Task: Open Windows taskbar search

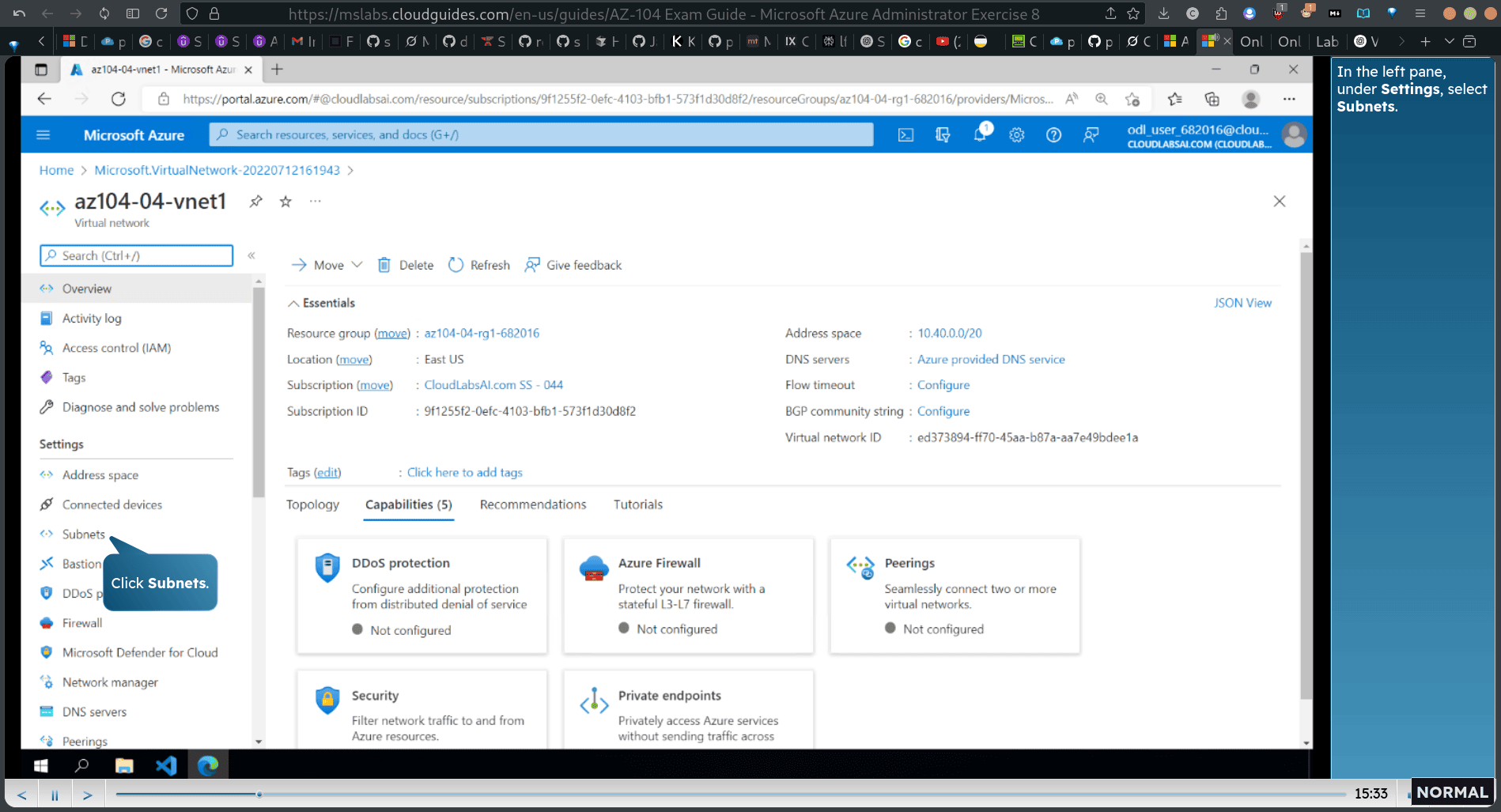Action: [81, 765]
